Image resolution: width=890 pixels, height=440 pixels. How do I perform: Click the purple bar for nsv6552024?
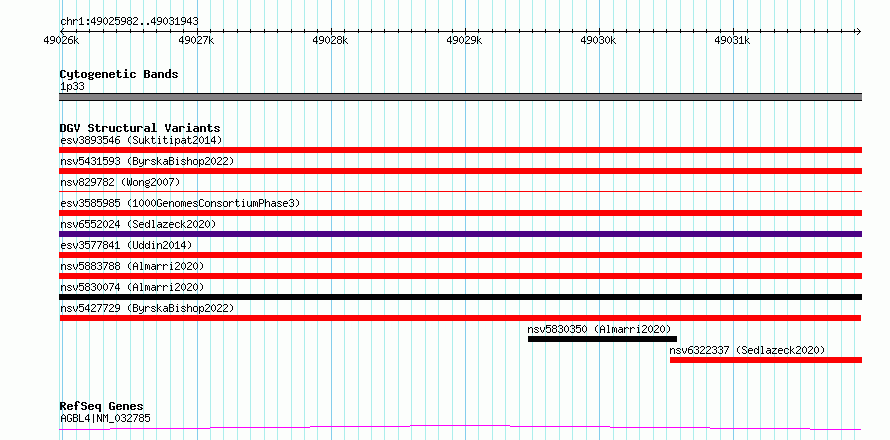460,234
